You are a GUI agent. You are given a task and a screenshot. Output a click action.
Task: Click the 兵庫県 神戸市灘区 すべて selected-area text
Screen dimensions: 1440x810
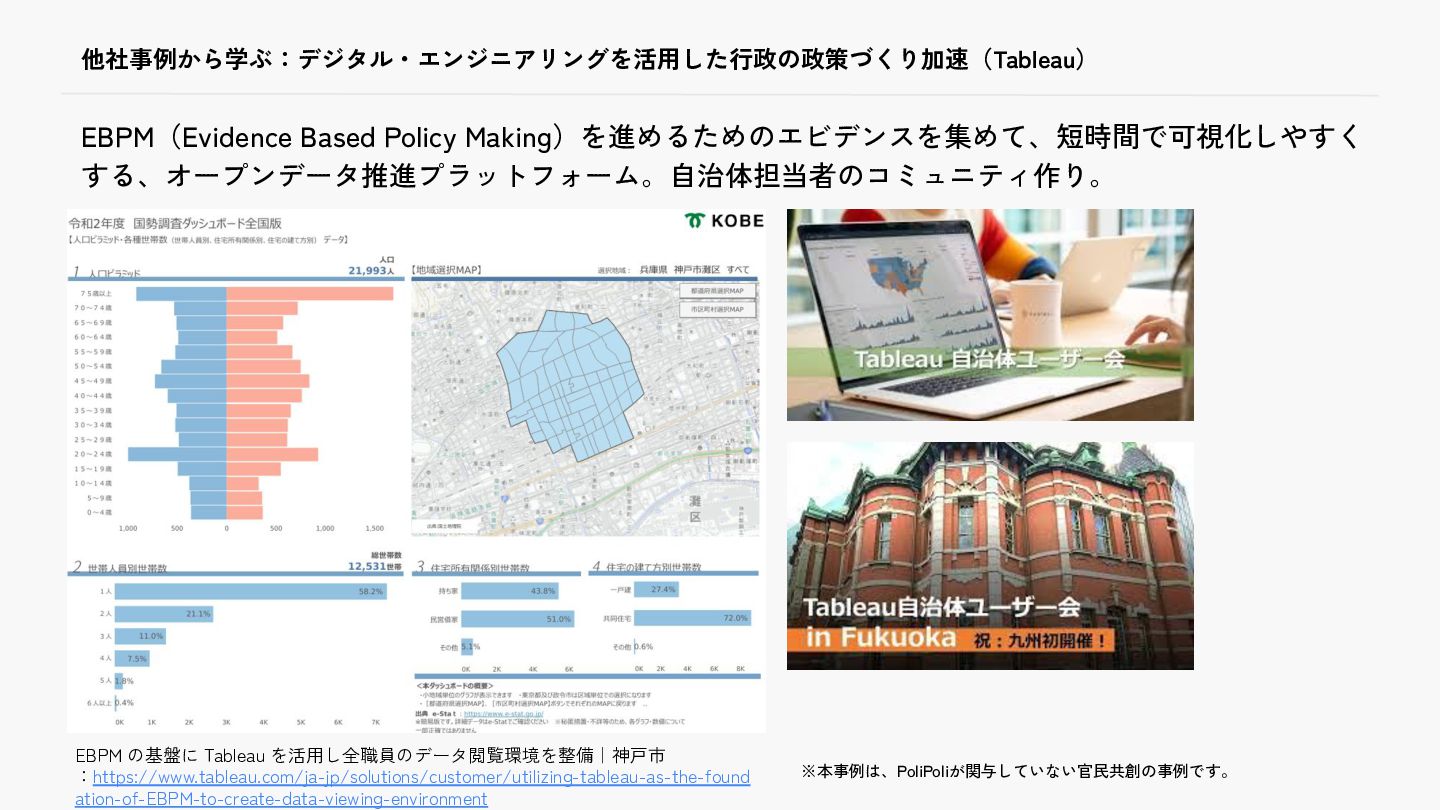692,270
